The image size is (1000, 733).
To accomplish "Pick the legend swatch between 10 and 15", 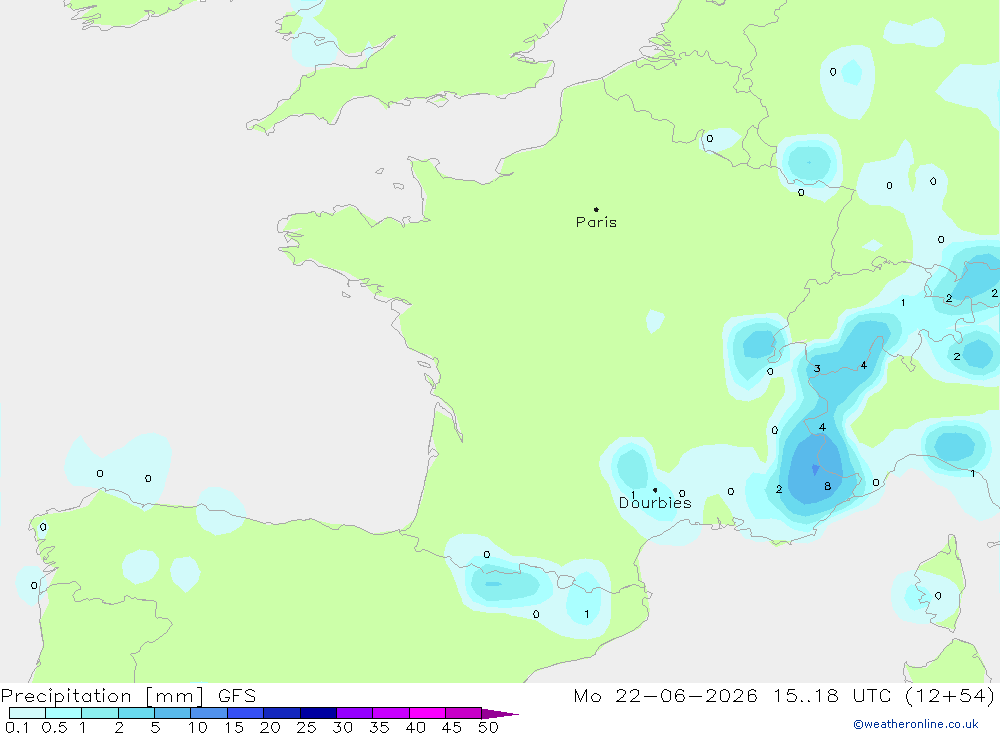I will pyautogui.click(x=209, y=713).
